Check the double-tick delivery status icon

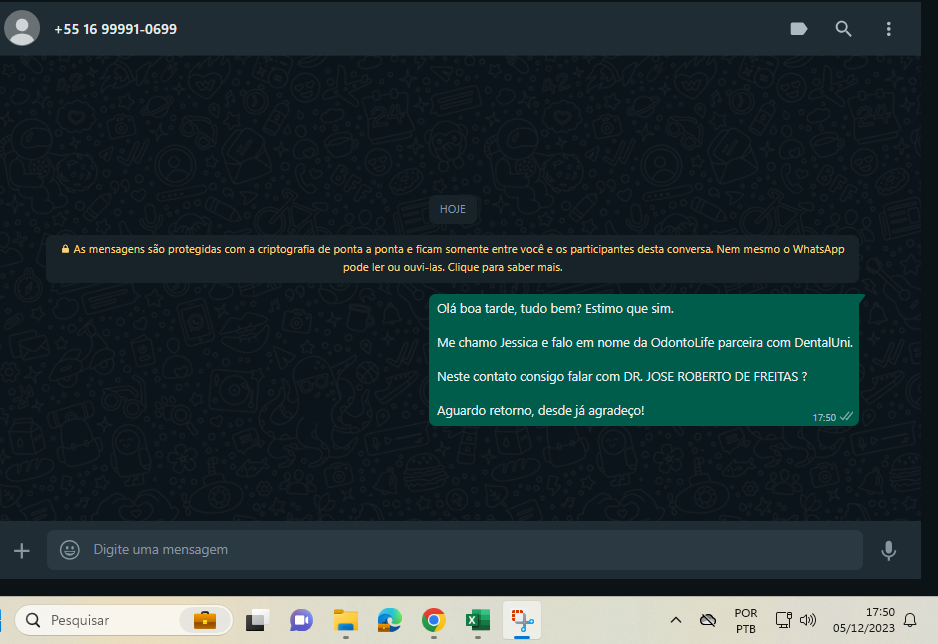[846, 417]
